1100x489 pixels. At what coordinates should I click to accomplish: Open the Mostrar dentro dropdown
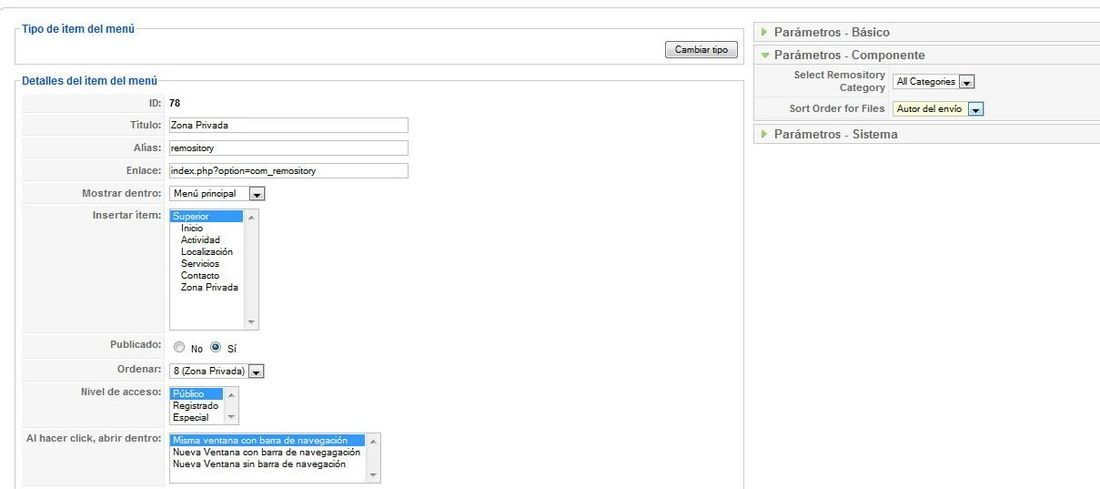[217, 194]
